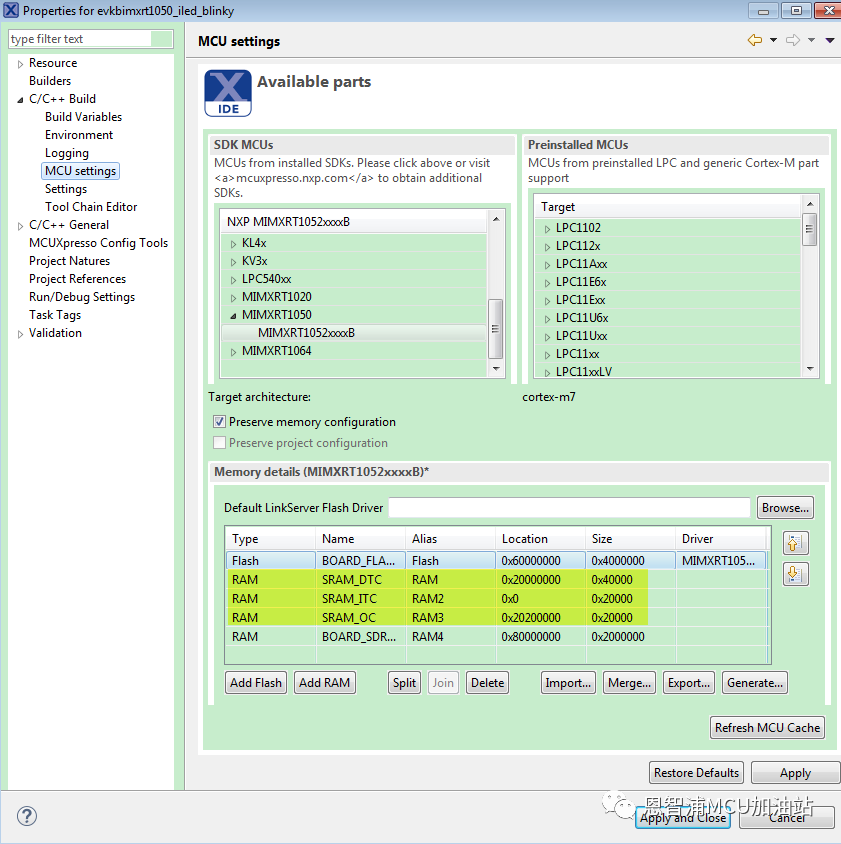The height and width of the screenshot is (844, 841).
Task: Move memory region down with arrow icon
Action: tap(795, 574)
